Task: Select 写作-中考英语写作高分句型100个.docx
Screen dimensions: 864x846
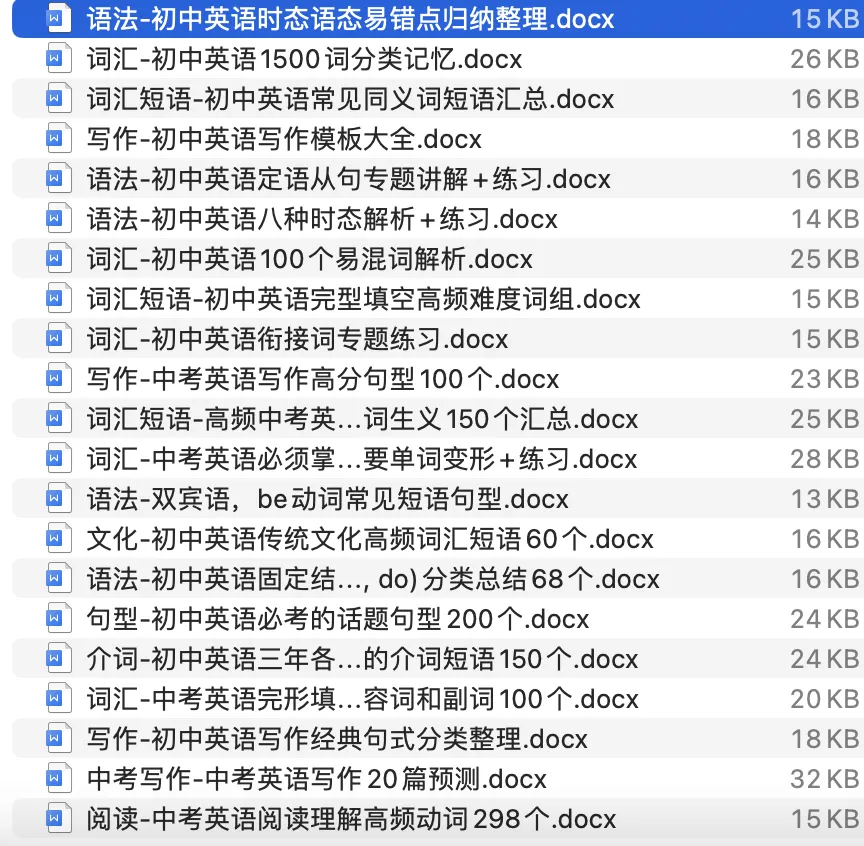Action: pos(322,379)
